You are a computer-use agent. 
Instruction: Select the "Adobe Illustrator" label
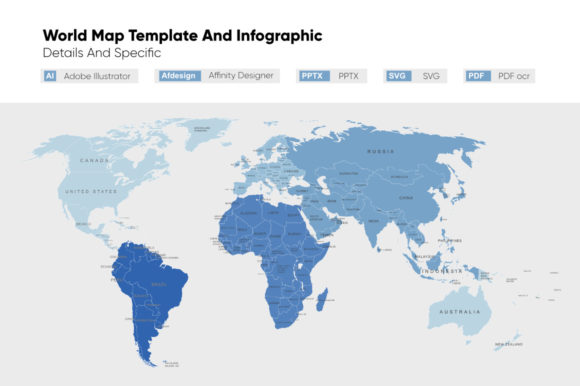pos(97,76)
